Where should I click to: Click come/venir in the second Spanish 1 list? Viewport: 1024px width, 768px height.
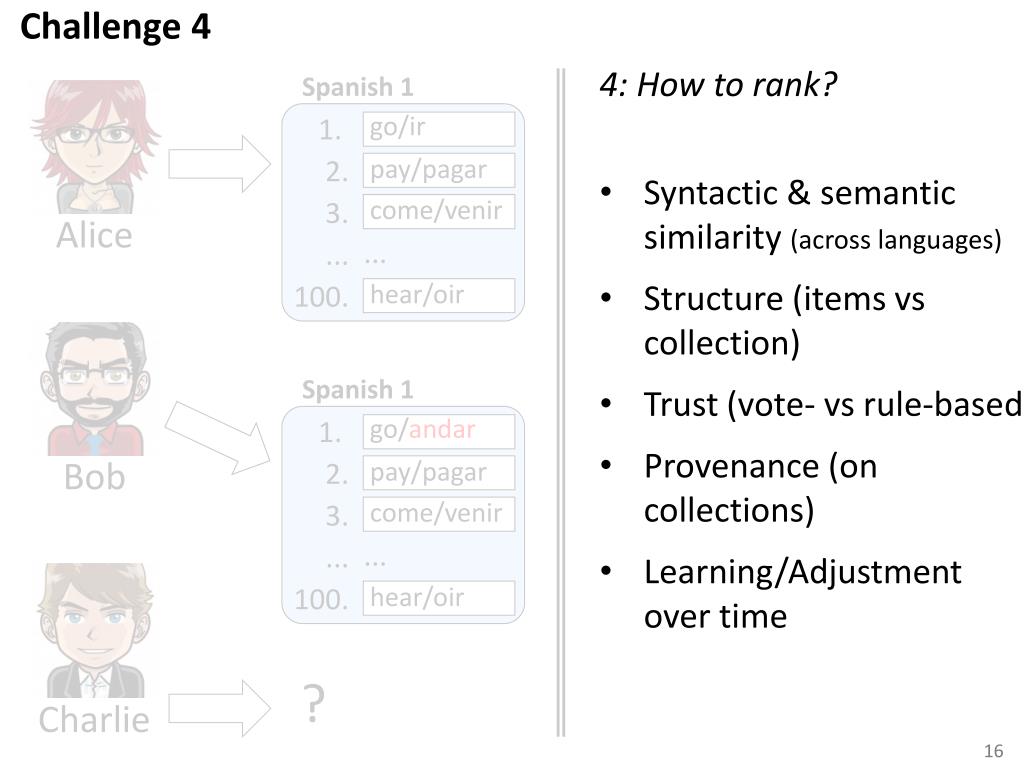439,514
